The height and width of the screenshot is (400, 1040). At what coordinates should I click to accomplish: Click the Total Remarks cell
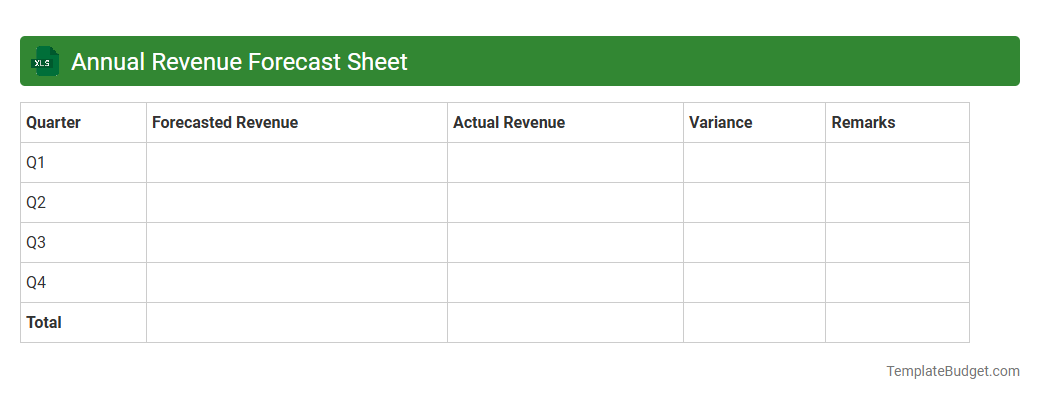point(897,322)
